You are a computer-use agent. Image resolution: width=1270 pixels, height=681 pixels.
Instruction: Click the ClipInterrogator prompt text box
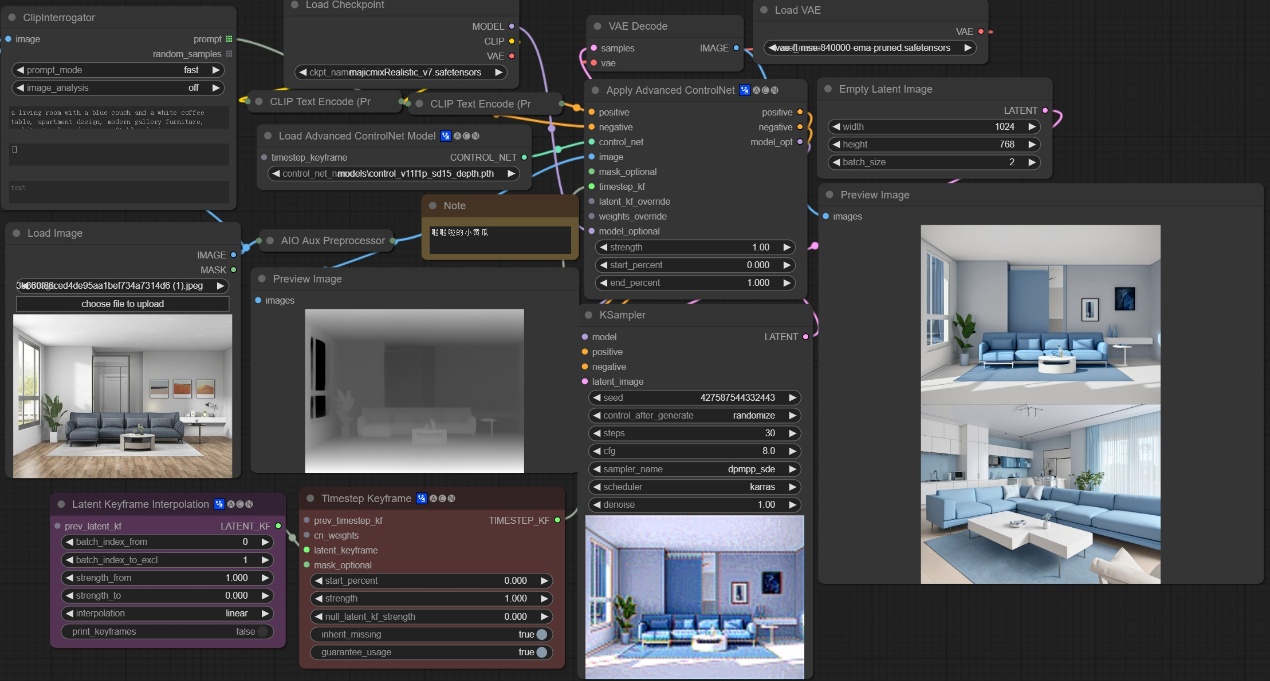point(119,118)
